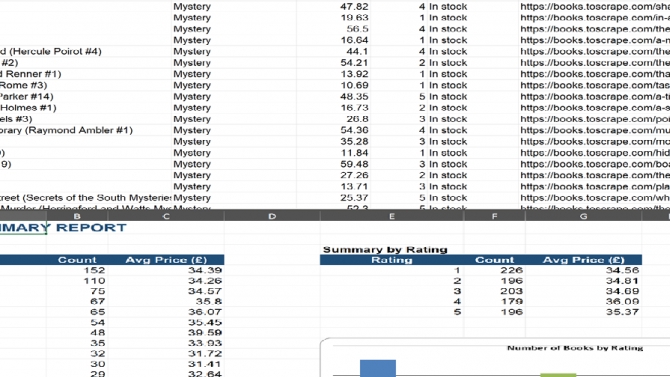
Task: Click the MARY REPORT title cell
Action: (x=63, y=228)
